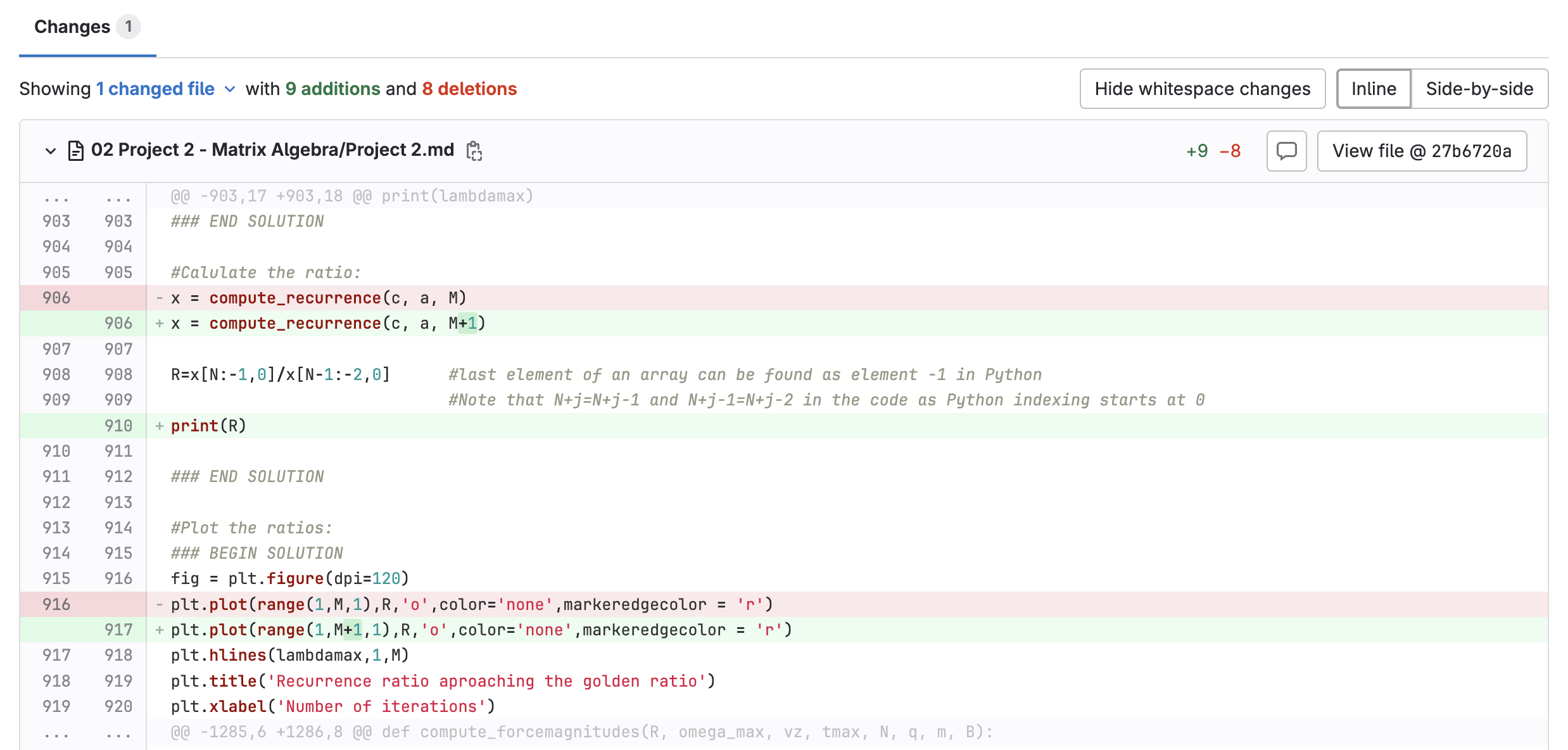
Task: Click the file document icon beside filename
Action: tap(76, 151)
